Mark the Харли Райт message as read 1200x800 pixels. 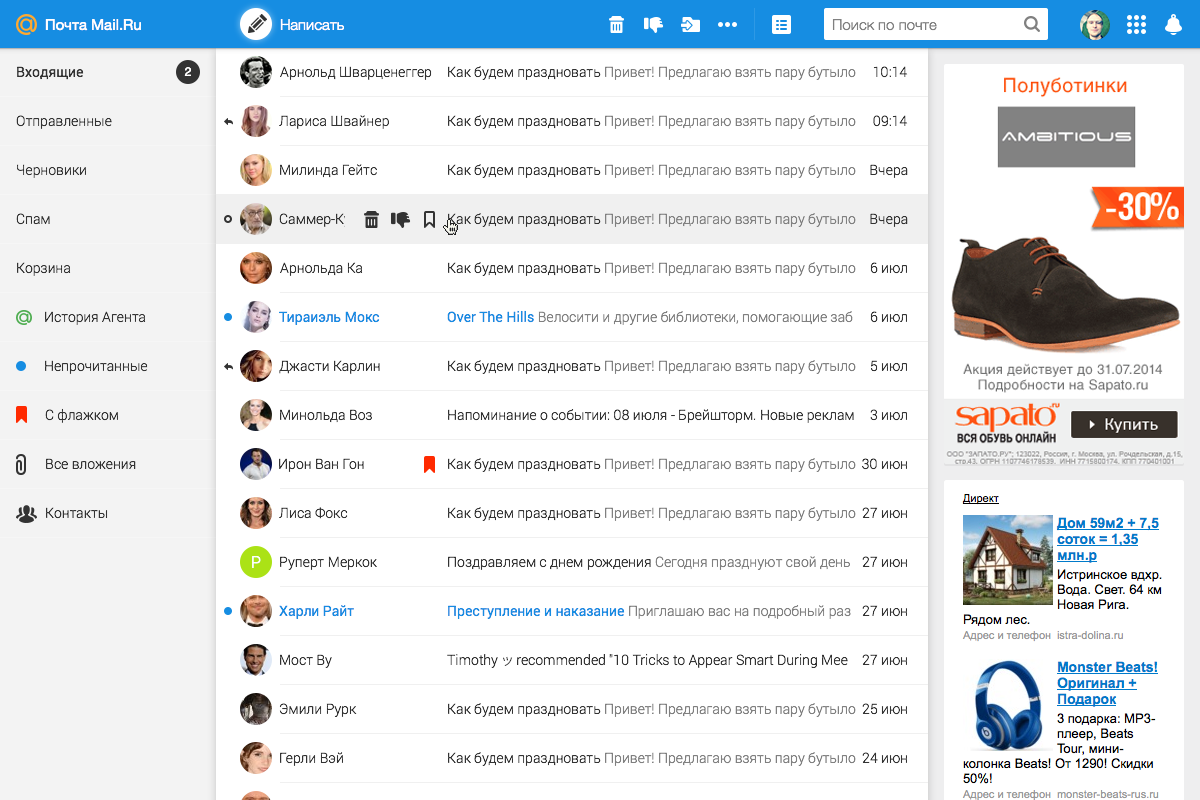[228, 611]
